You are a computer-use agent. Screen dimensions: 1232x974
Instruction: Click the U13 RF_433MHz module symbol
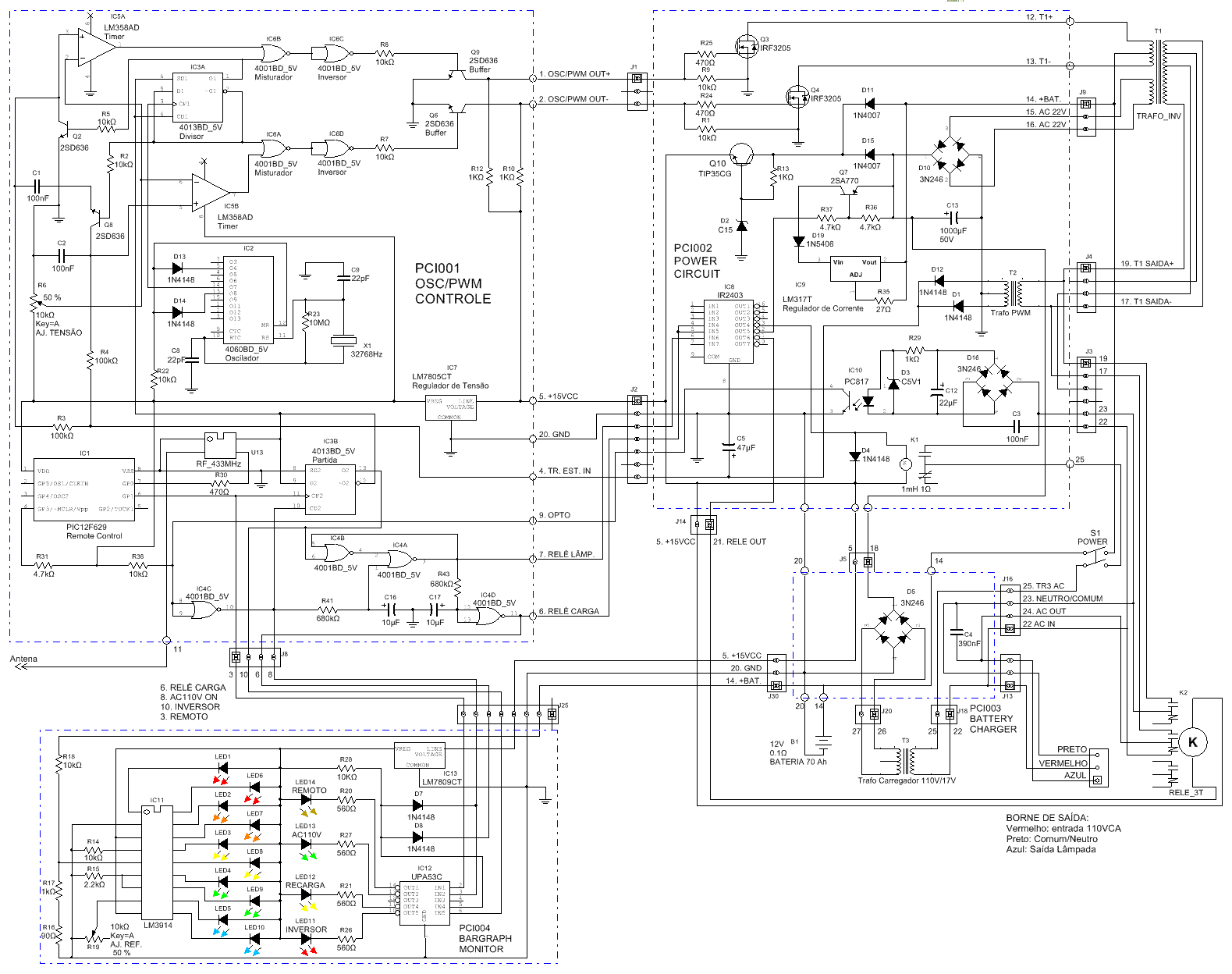pyautogui.click(x=219, y=444)
